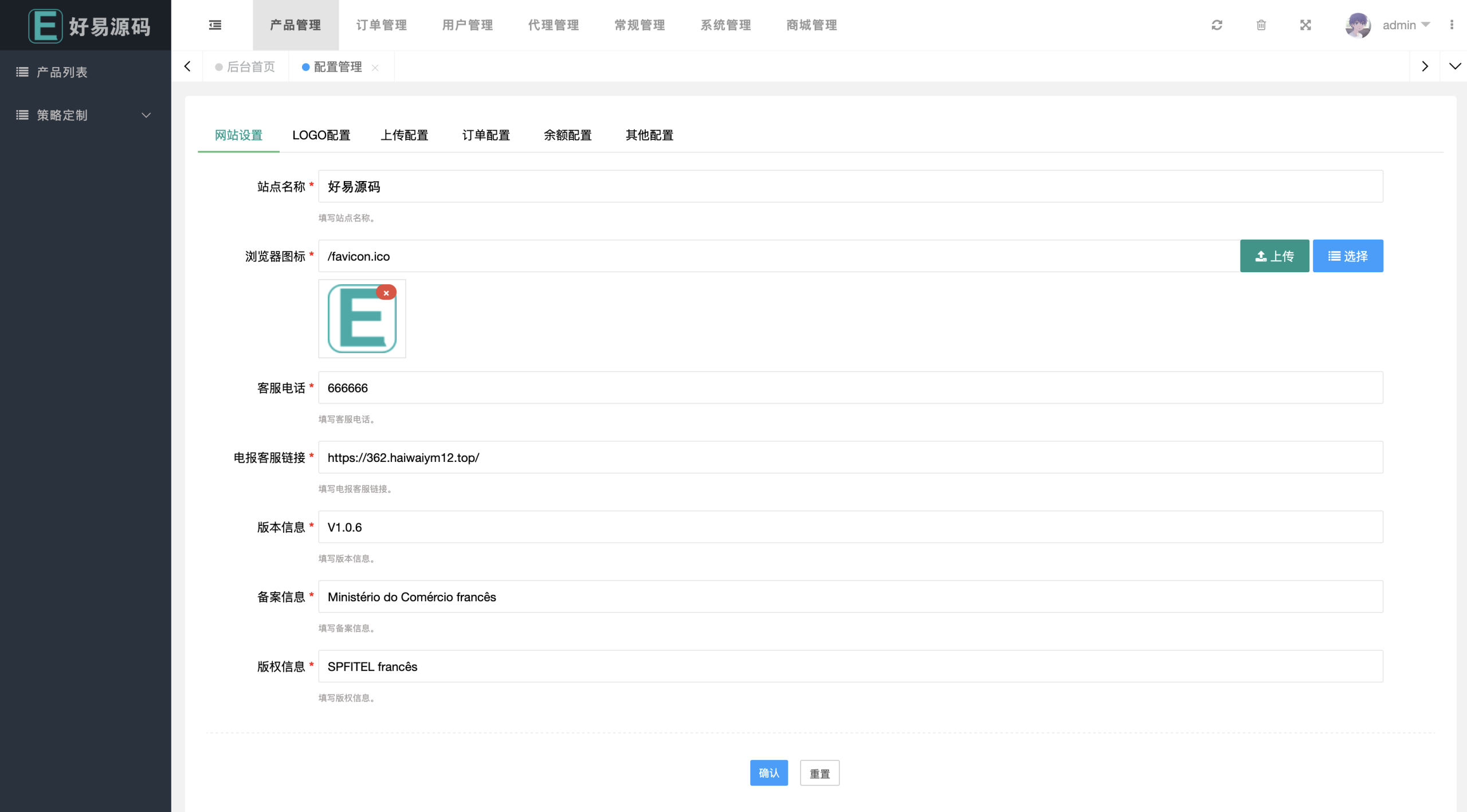Viewport: 1467px width, 812px height.
Task: Remove the favicon preview via its red X
Action: [x=386, y=292]
